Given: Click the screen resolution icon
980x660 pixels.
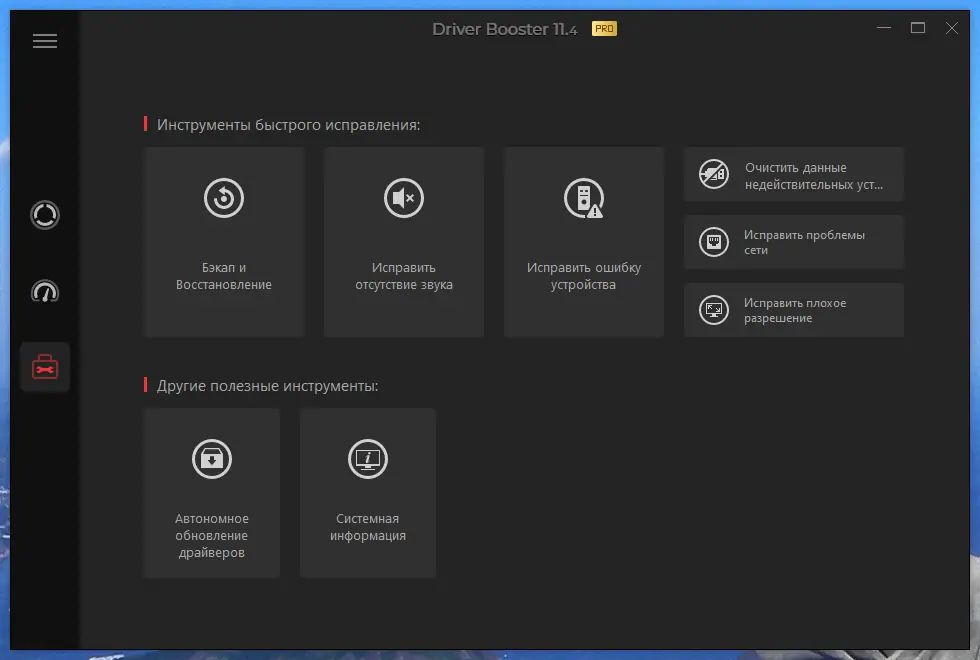Looking at the screenshot, I should (x=714, y=310).
